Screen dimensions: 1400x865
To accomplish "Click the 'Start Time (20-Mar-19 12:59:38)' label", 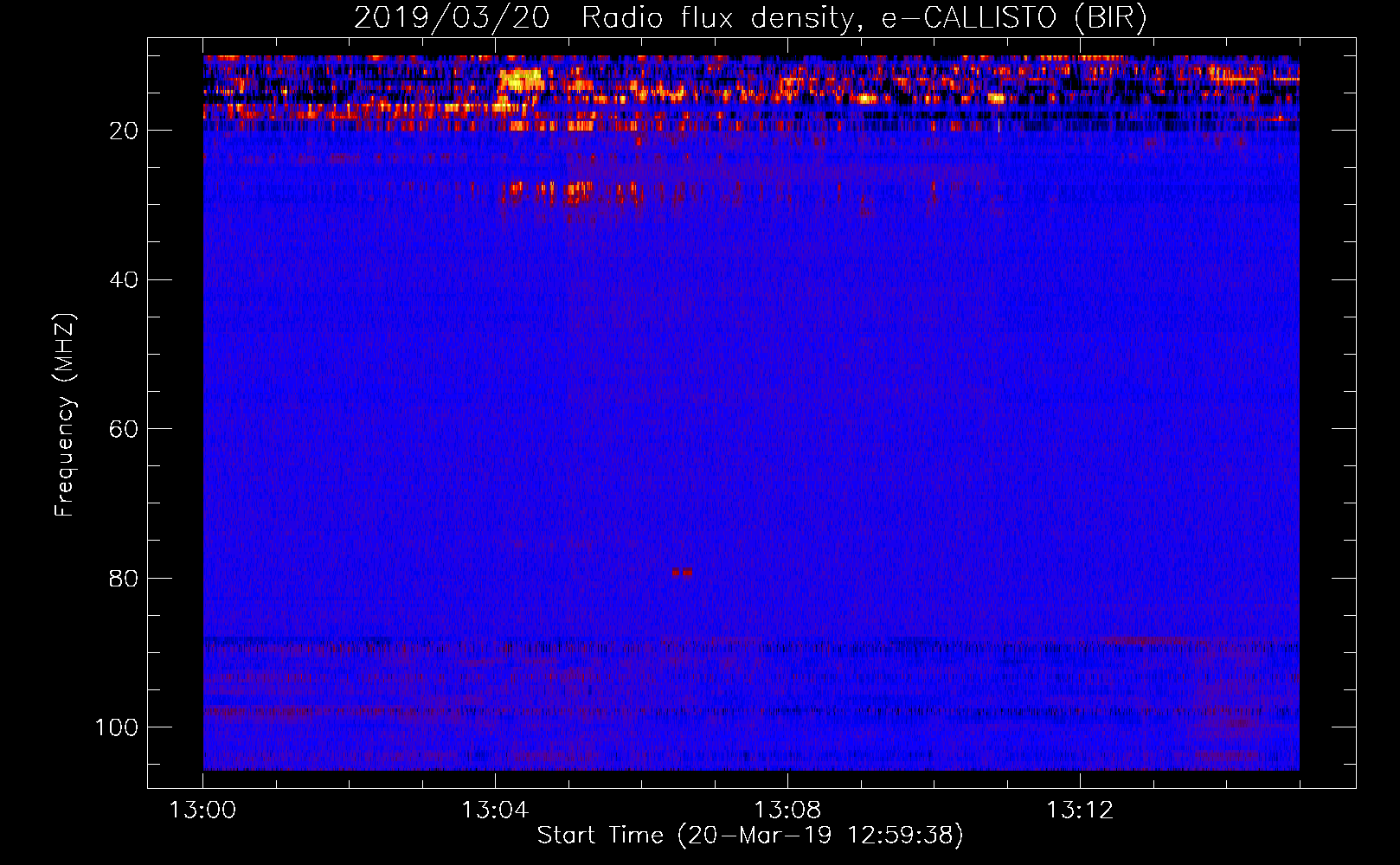I will point(750,836).
